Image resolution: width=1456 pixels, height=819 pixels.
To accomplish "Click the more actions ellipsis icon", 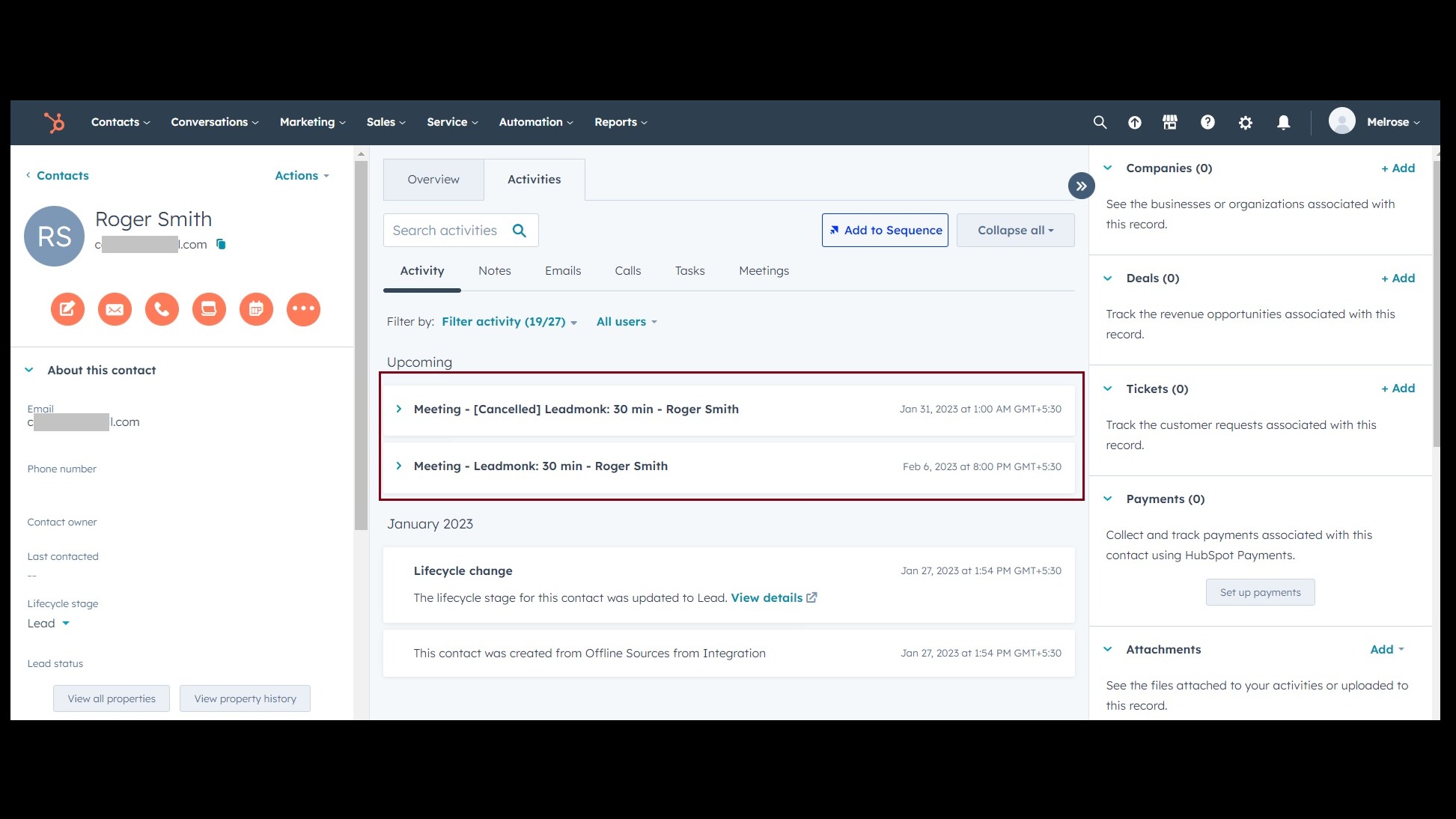I will (x=303, y=308).
